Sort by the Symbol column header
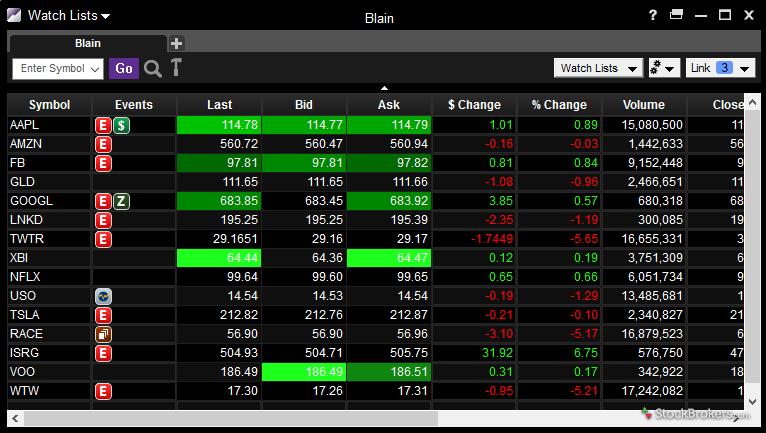Viewport: 766px width, 433px height. pos(49,105)
